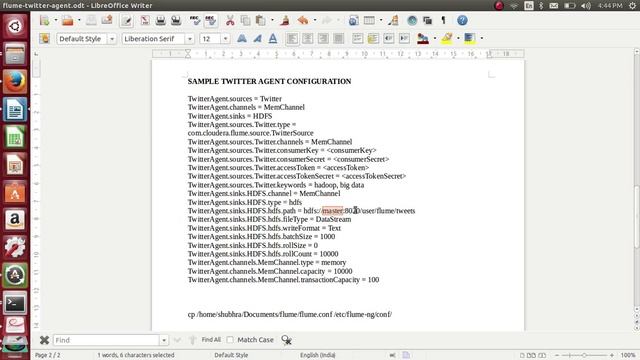
Task: Adjust the zoom slider in status bar
Action: pyautogui.click(x=584, y=355)
